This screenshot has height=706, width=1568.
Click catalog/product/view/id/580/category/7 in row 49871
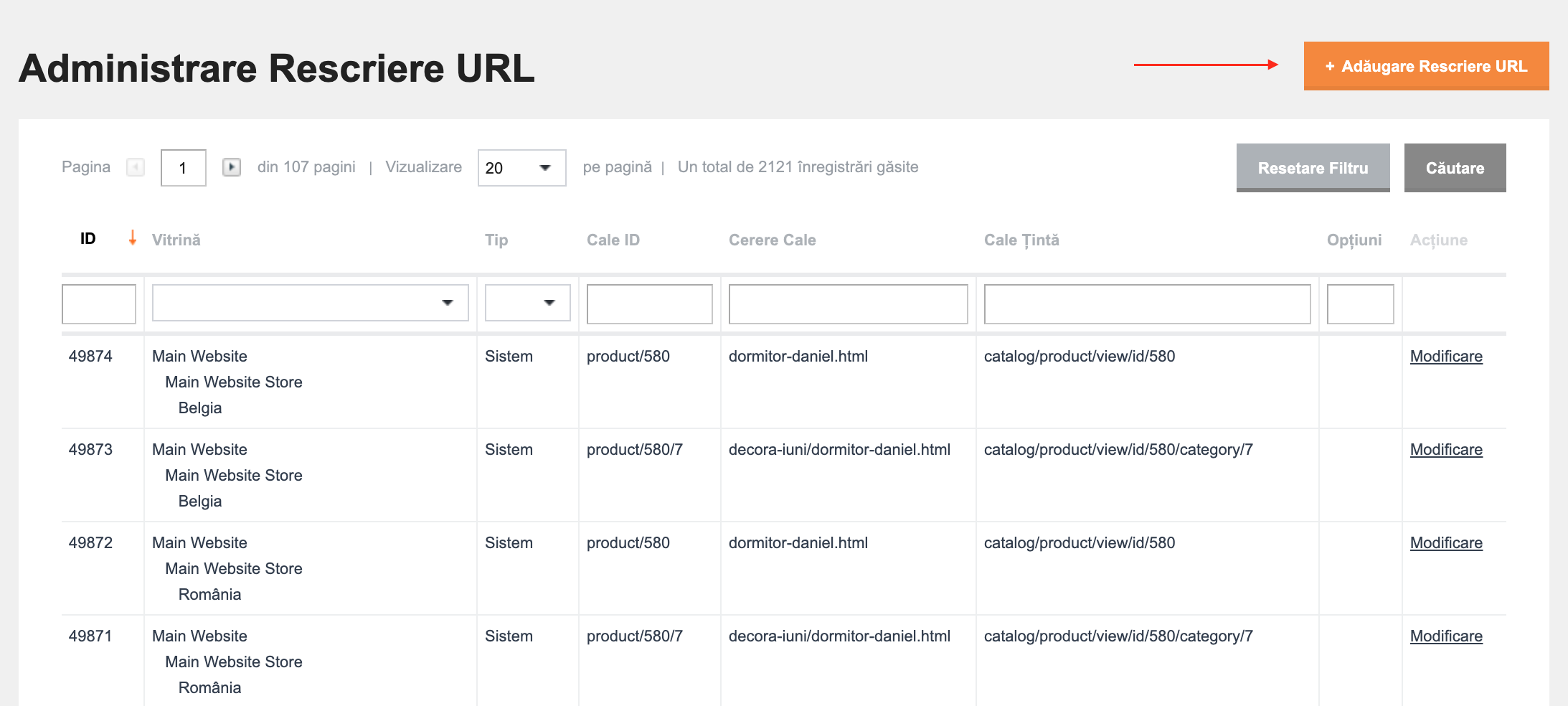[x=1118, y=636]
